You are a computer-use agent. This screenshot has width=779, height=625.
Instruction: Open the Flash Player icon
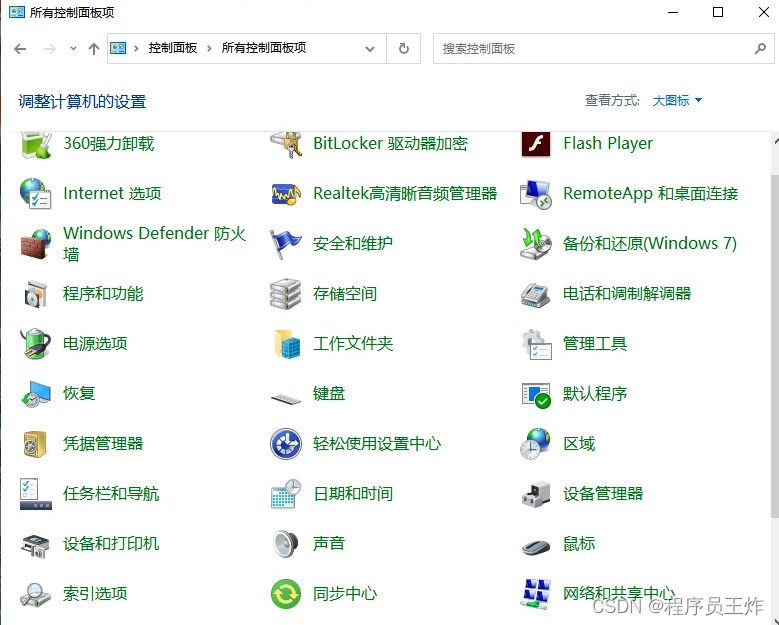tap(536, 144)
